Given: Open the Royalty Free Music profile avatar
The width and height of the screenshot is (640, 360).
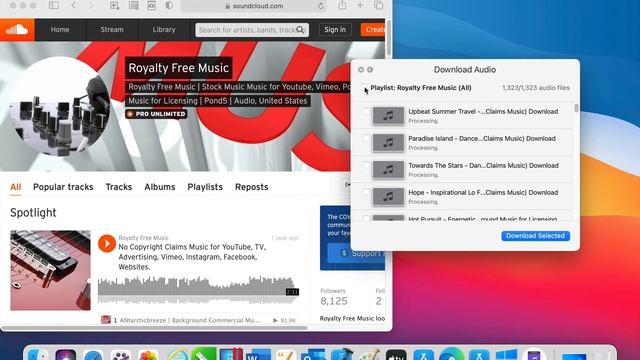Looking at the screenshot, I should pos(60,107).
